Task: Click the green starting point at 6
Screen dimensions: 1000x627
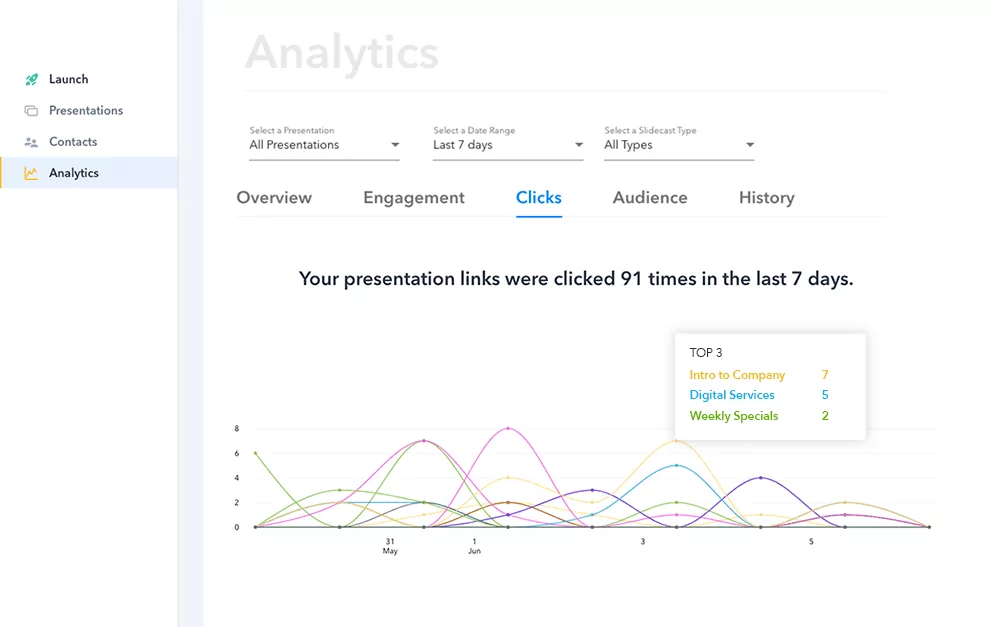Action: point(256,453)
